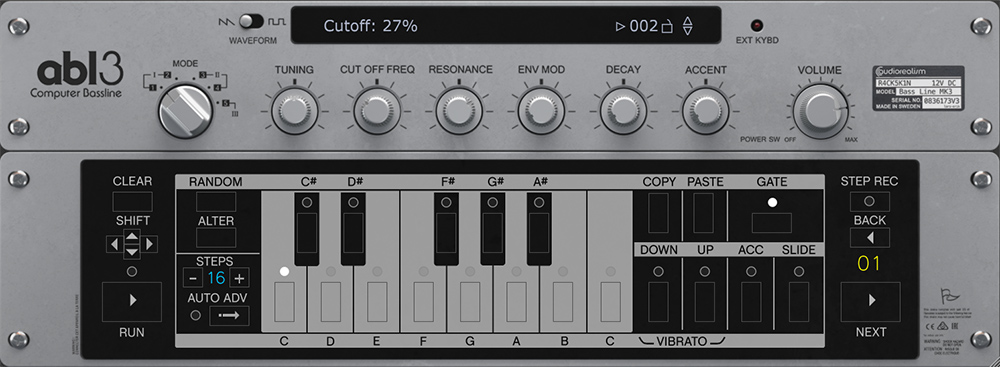1000x367 pixels.
Task: Click the pattern number 002
Action: pyautogui.click(x=643, y=26)
